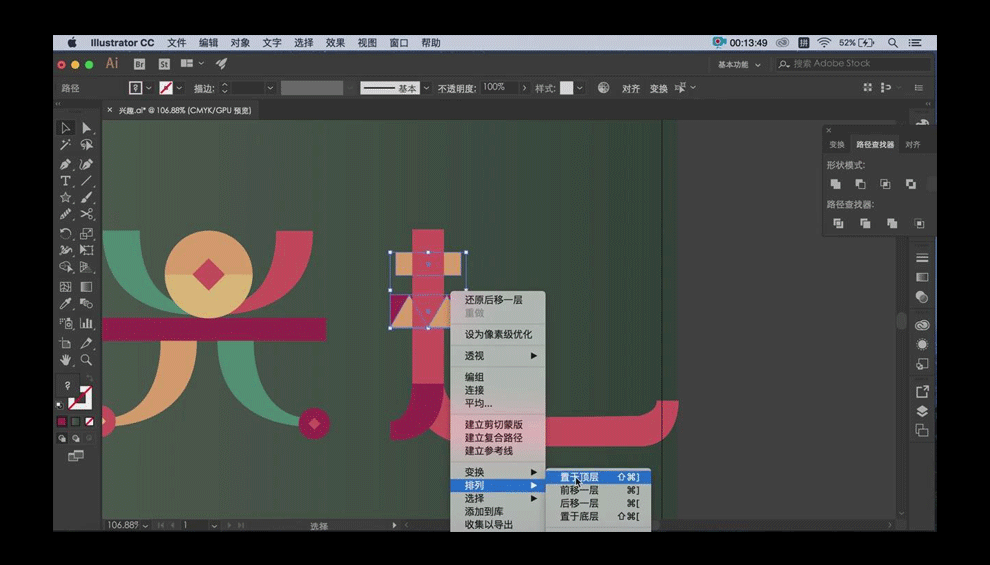Select the Zoom magnifier tool

(87, 359)
